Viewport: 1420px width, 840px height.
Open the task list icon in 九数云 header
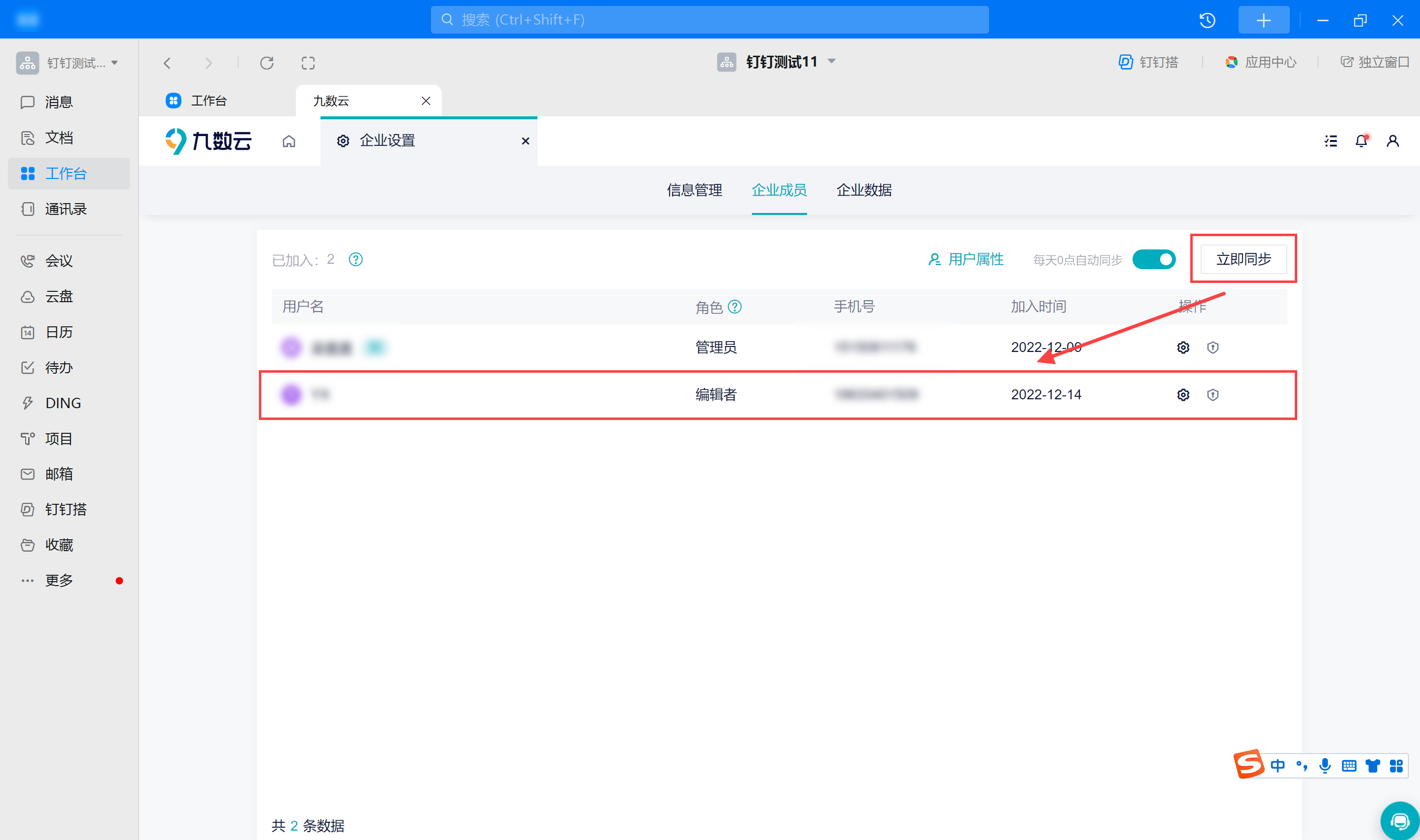(1331, 141)
